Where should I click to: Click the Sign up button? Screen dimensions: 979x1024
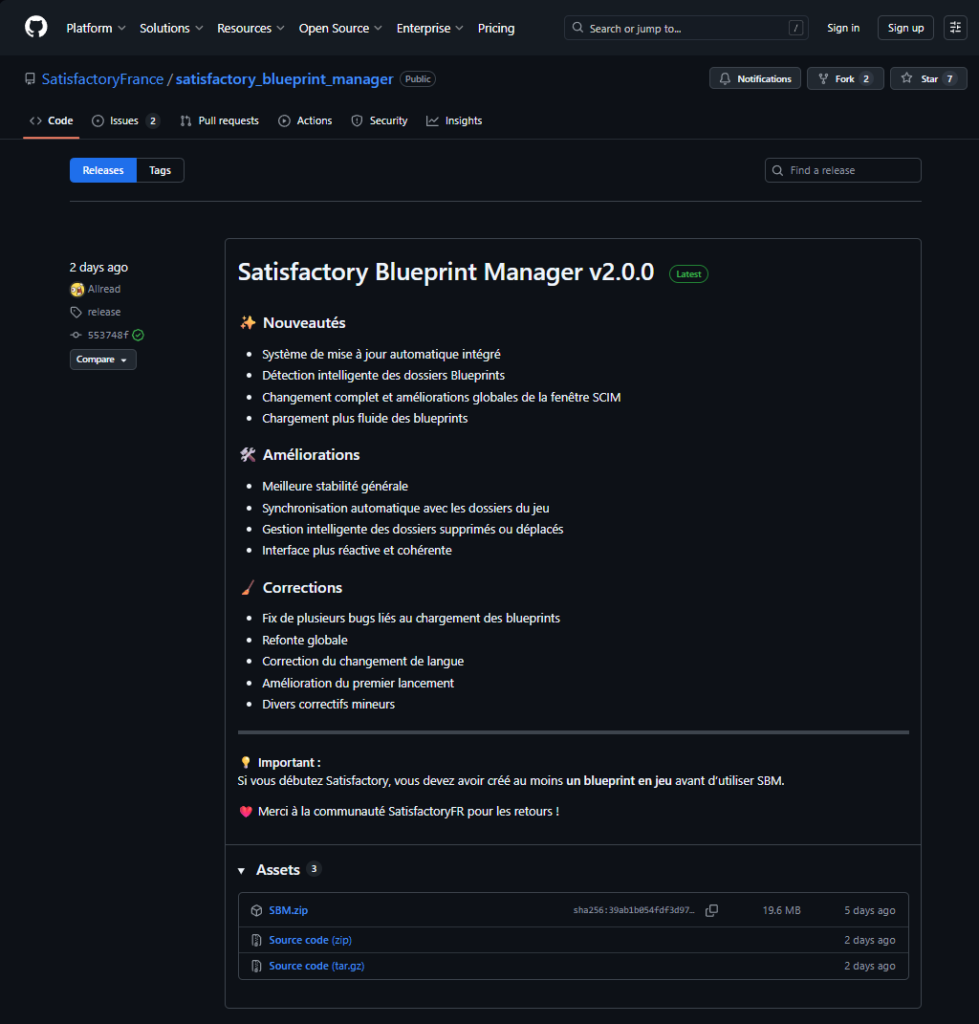pyautogui.click(x=905, y=28)
